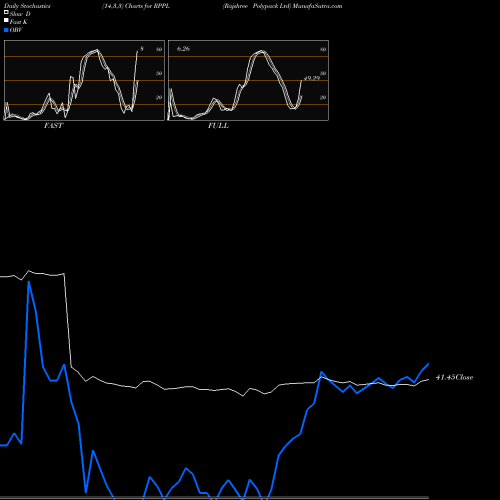Open the FULL stochastic chart thumbnail

[x=248, y=80]
